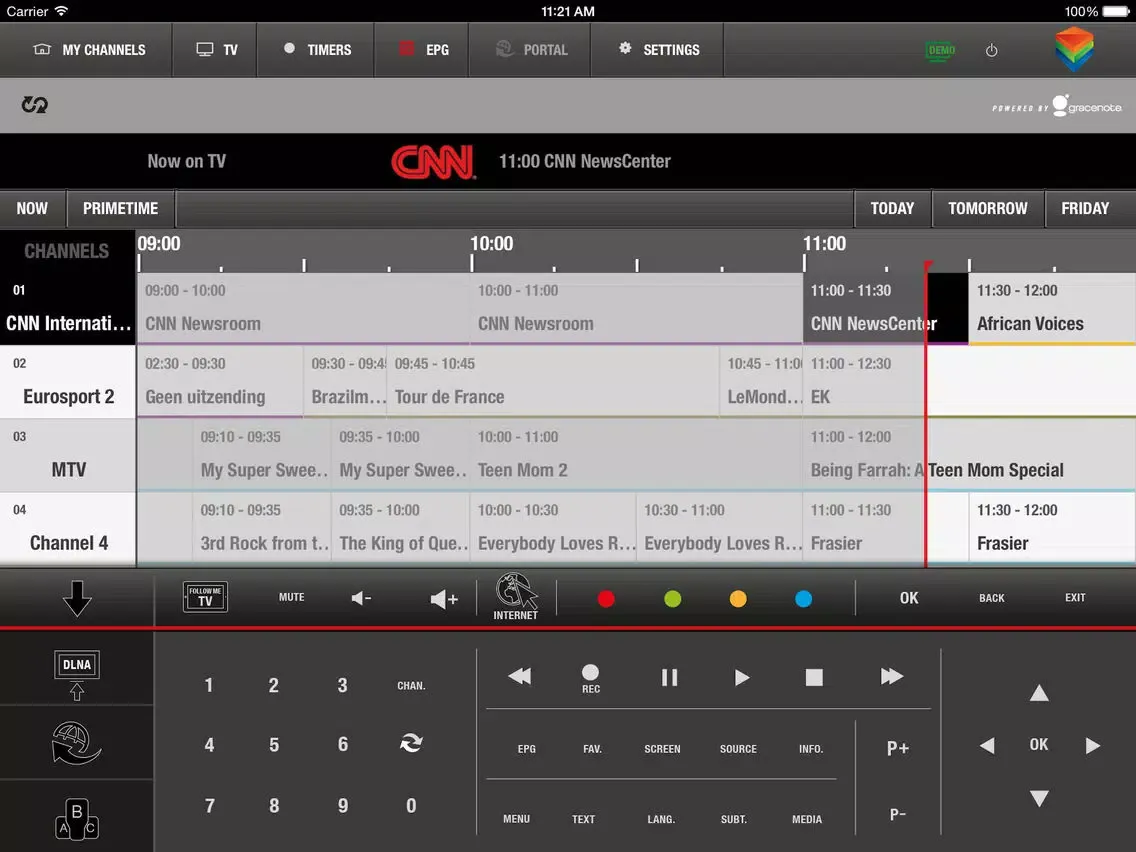Select channel 02 Eurosport 2
1136x852 pixels.
point(67,382)
